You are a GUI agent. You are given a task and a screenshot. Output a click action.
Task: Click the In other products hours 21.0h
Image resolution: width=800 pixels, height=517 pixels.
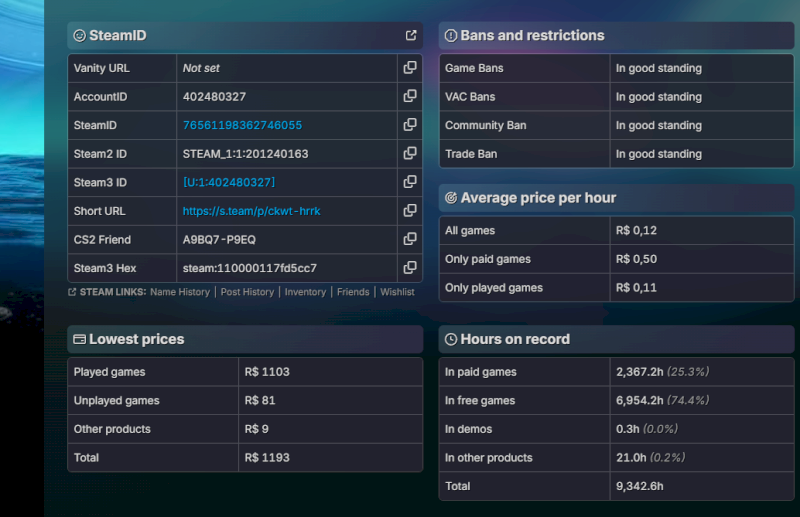pos(631,457)
